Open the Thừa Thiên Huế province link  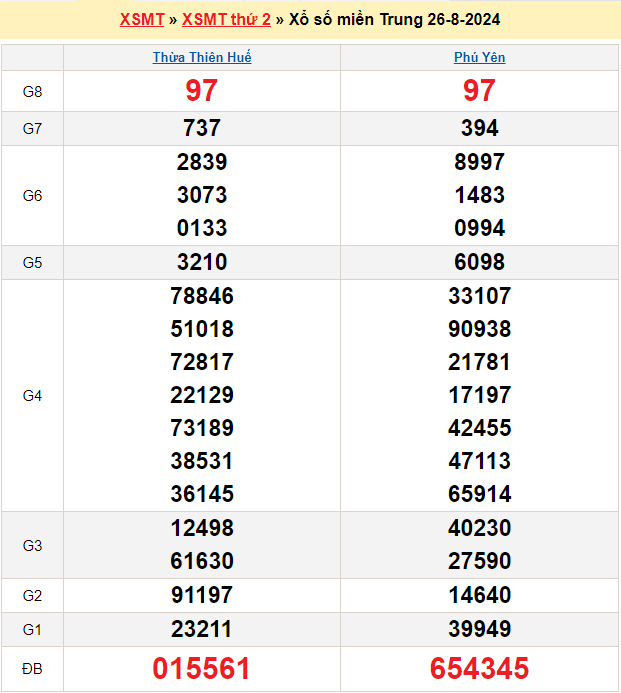[x=202, y=58]
